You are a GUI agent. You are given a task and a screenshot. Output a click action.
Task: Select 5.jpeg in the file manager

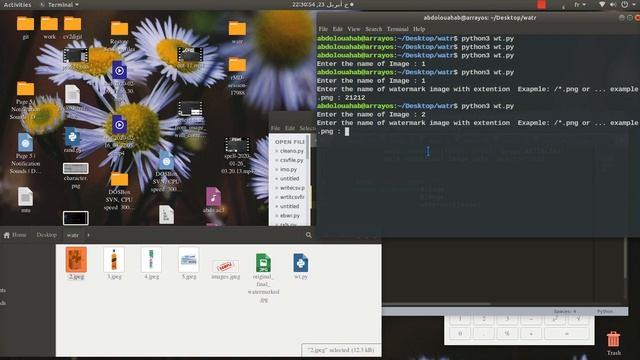tap(189, 260)
